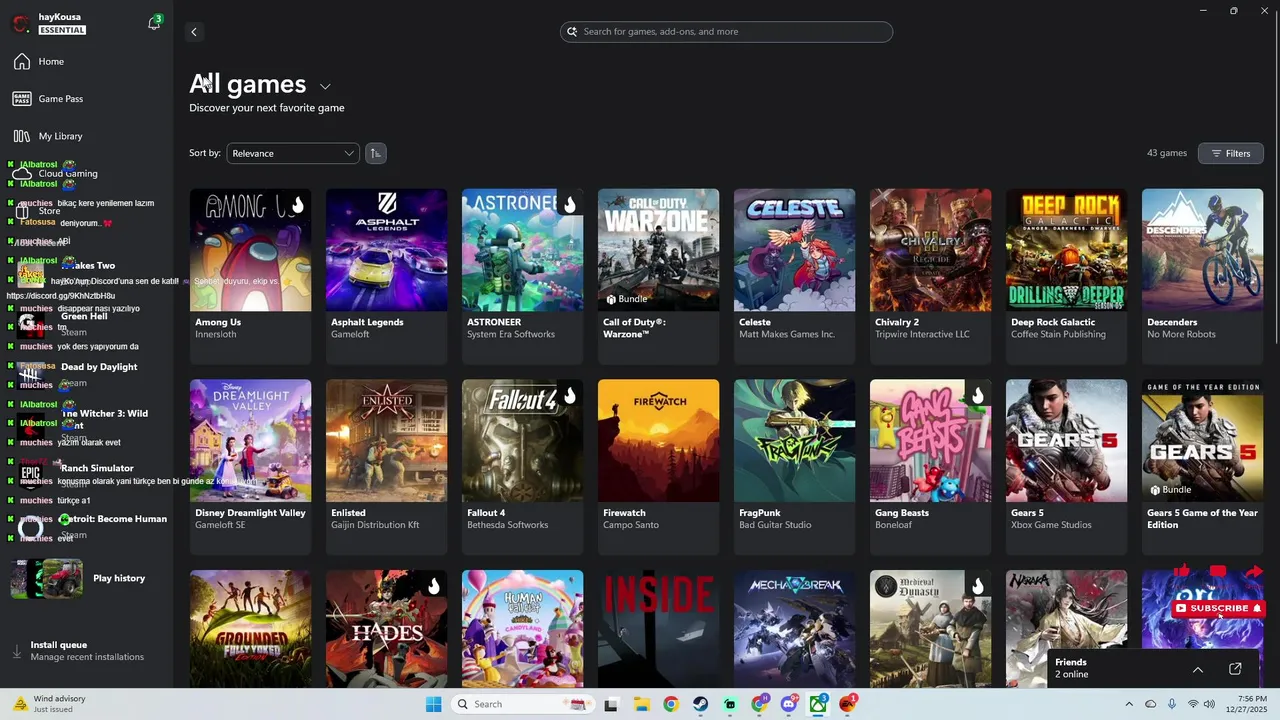
Task: Open File Explorer from taskbar
Action: pyautogui.click(x=641, y=704)
